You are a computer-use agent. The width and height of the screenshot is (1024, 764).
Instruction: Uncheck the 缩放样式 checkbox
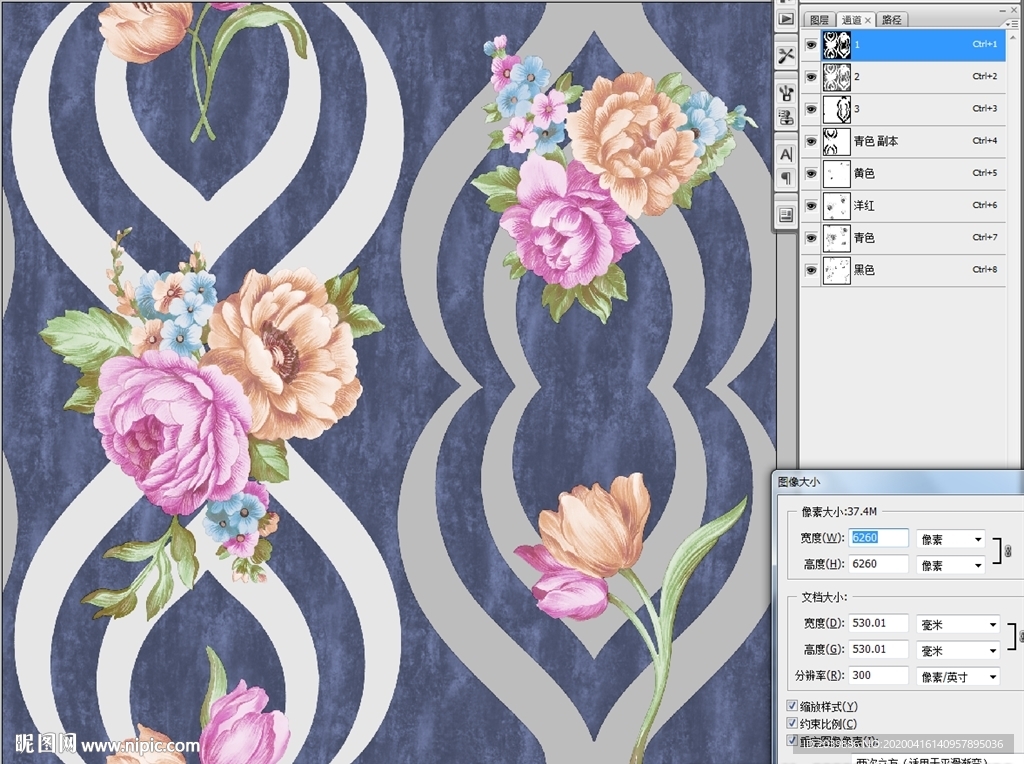coord(793,707)
